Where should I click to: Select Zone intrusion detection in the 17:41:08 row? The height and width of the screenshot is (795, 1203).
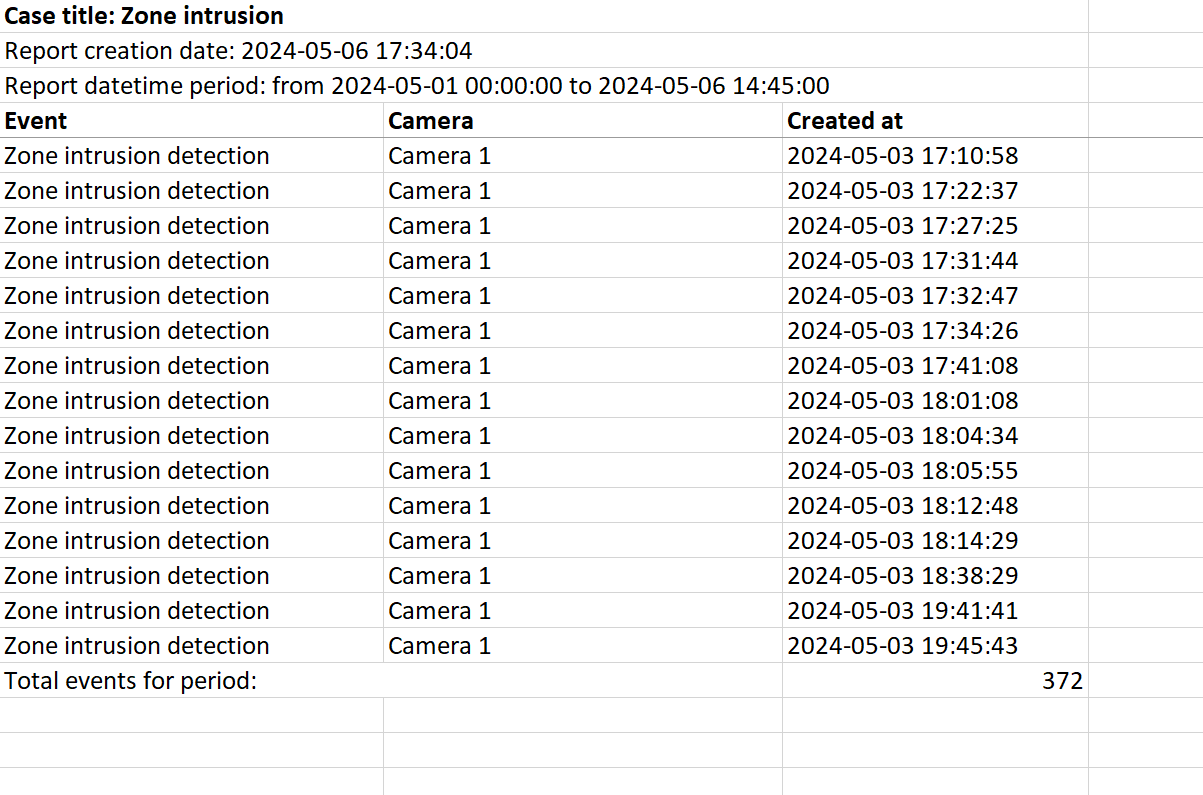point(137,366)
